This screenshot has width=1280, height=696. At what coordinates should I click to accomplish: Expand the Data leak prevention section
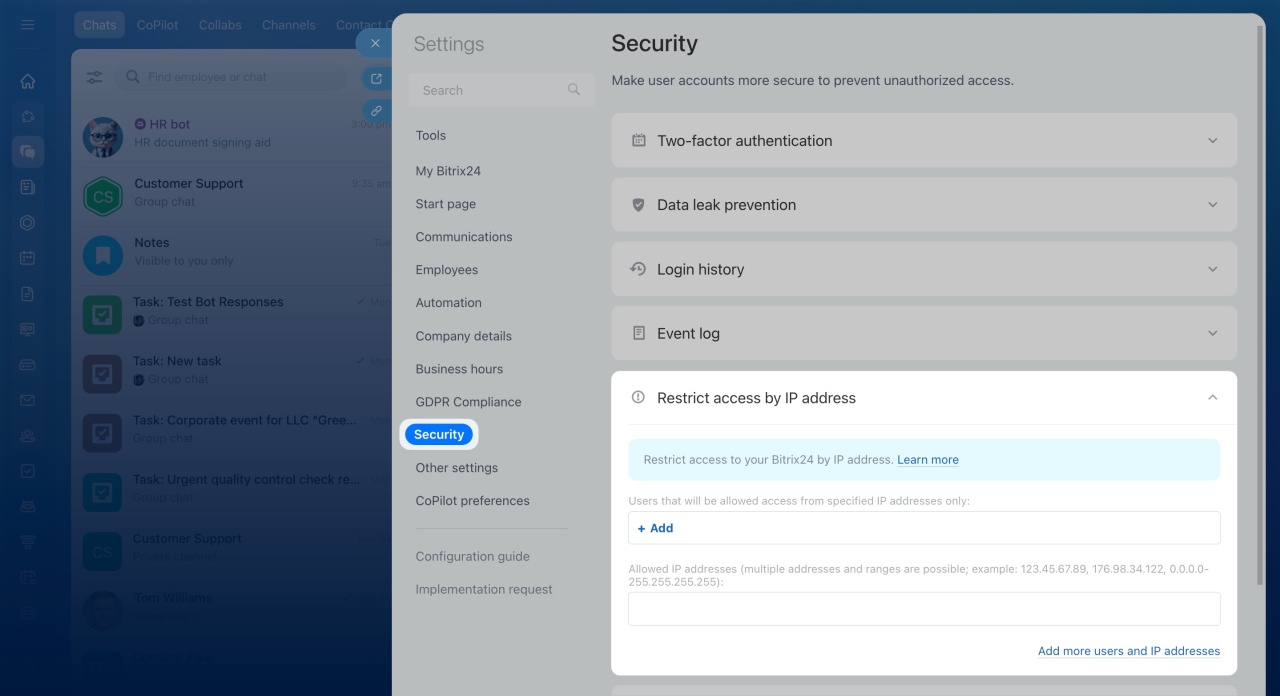[924, 205]
